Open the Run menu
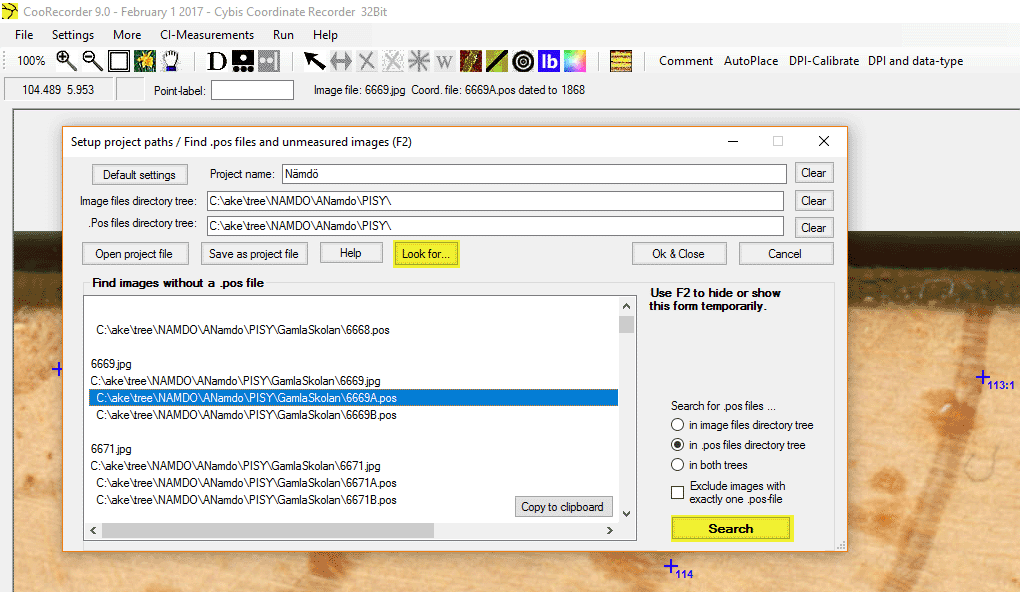Image resolution: width=1020 pixels, height=592 pixels. (283, 35)
